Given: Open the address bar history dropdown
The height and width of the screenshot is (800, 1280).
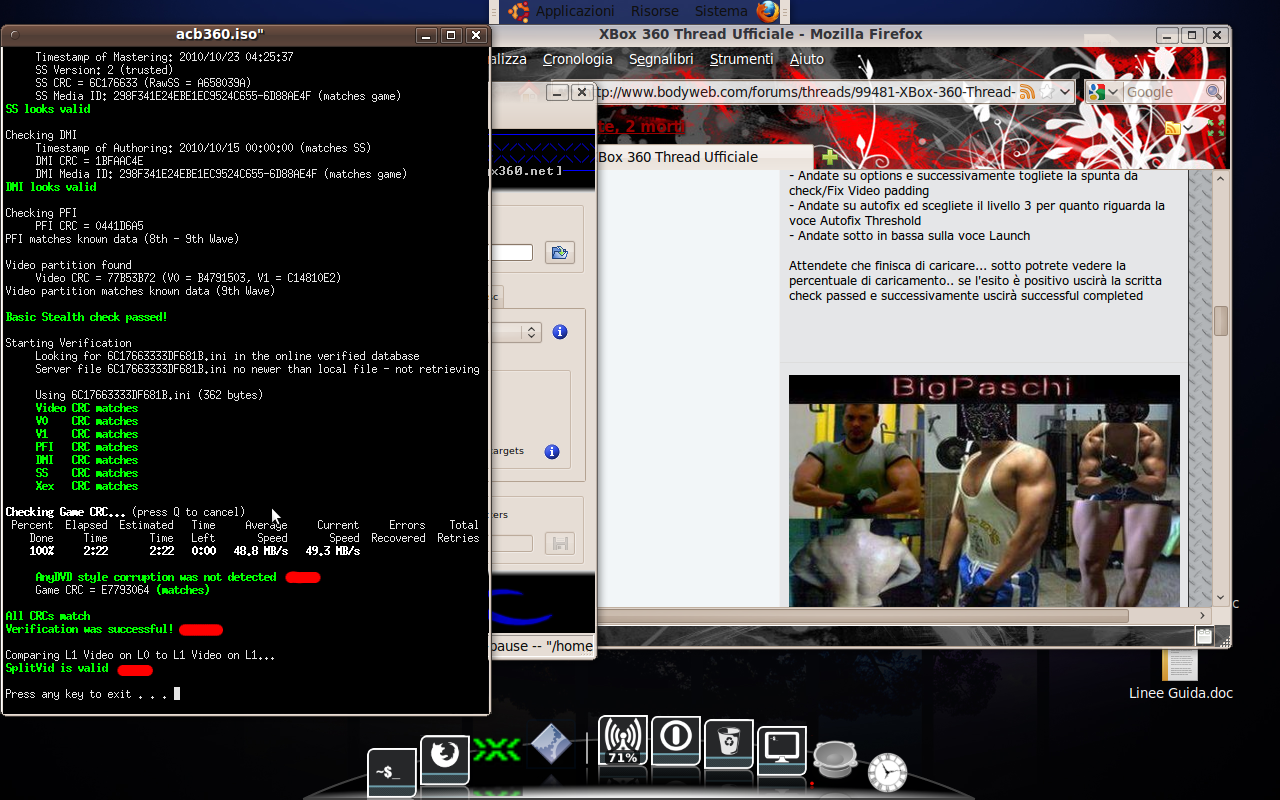Looking at the screenshot, I should (1065, 92).
